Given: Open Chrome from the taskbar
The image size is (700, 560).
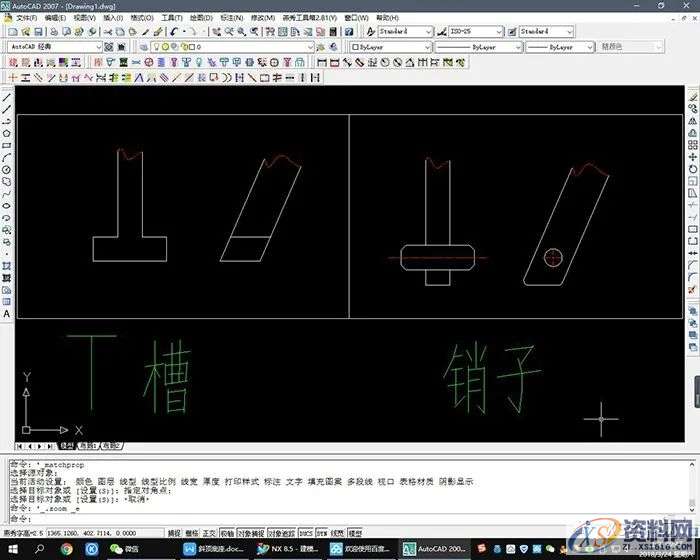Looking at the screenshot, I should point(67,549).
